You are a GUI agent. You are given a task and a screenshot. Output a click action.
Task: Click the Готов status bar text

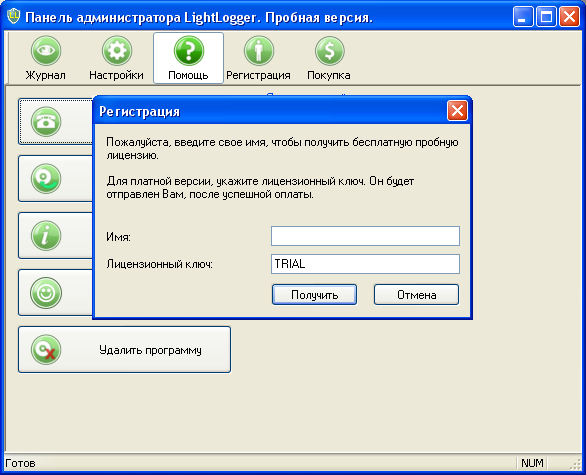(21, 463)
